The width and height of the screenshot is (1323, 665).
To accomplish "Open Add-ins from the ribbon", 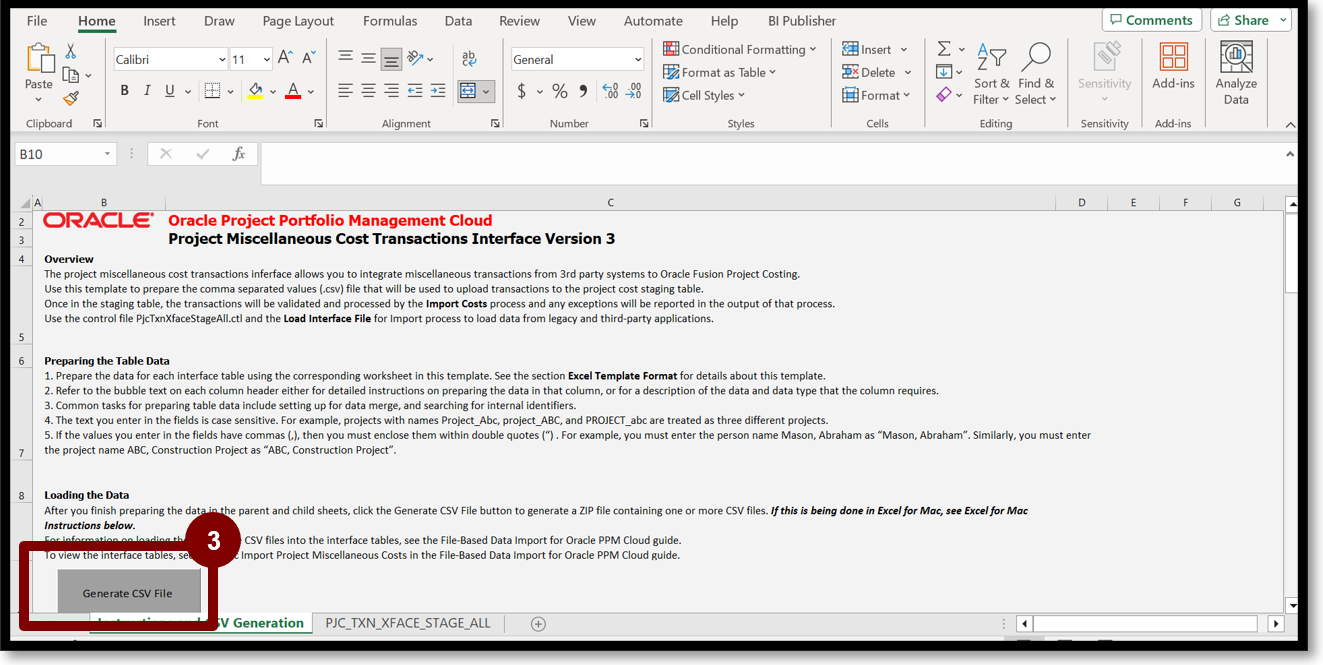I will point(1173,67).
